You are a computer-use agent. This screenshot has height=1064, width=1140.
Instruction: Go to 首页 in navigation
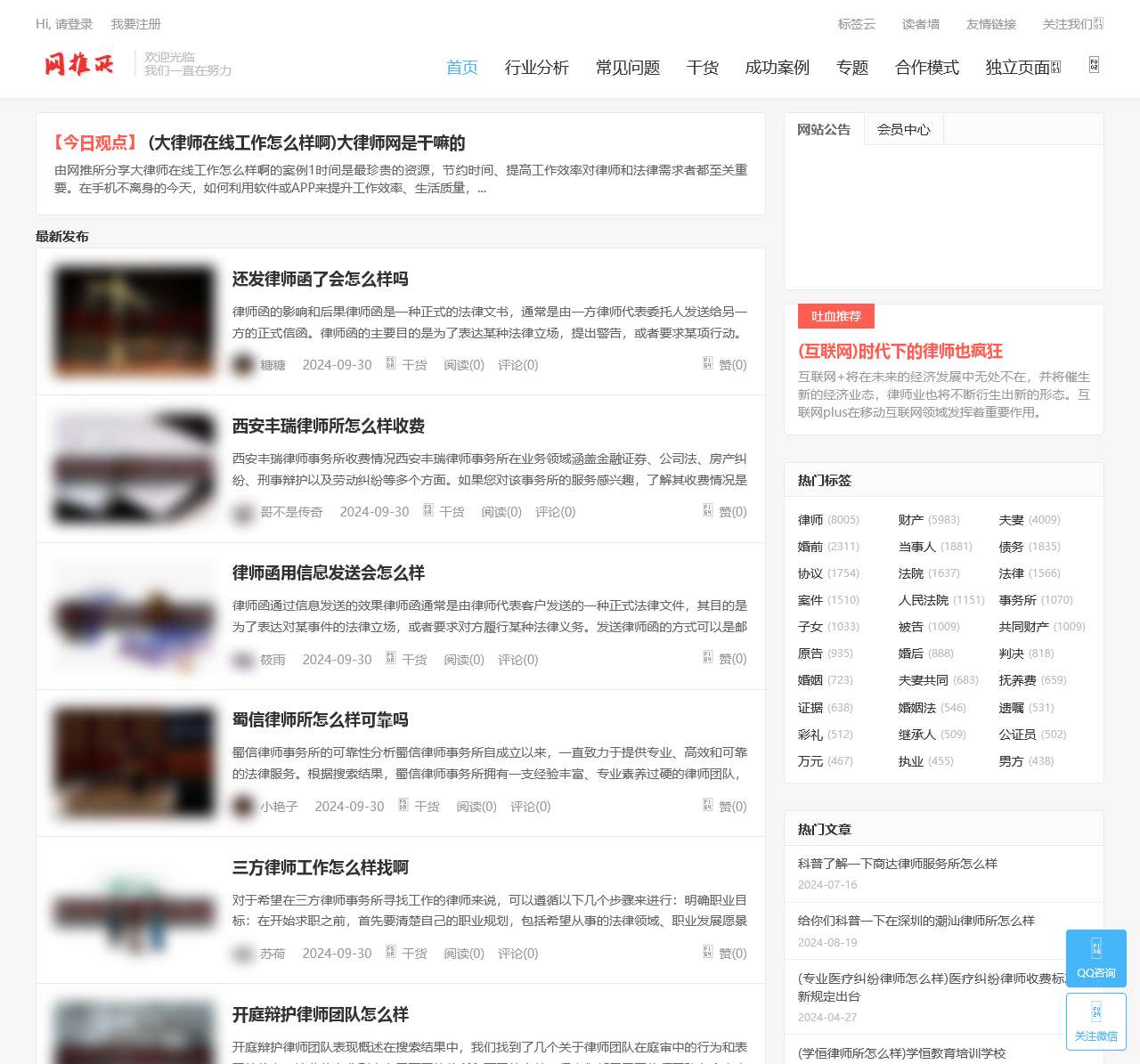point(462,68)
